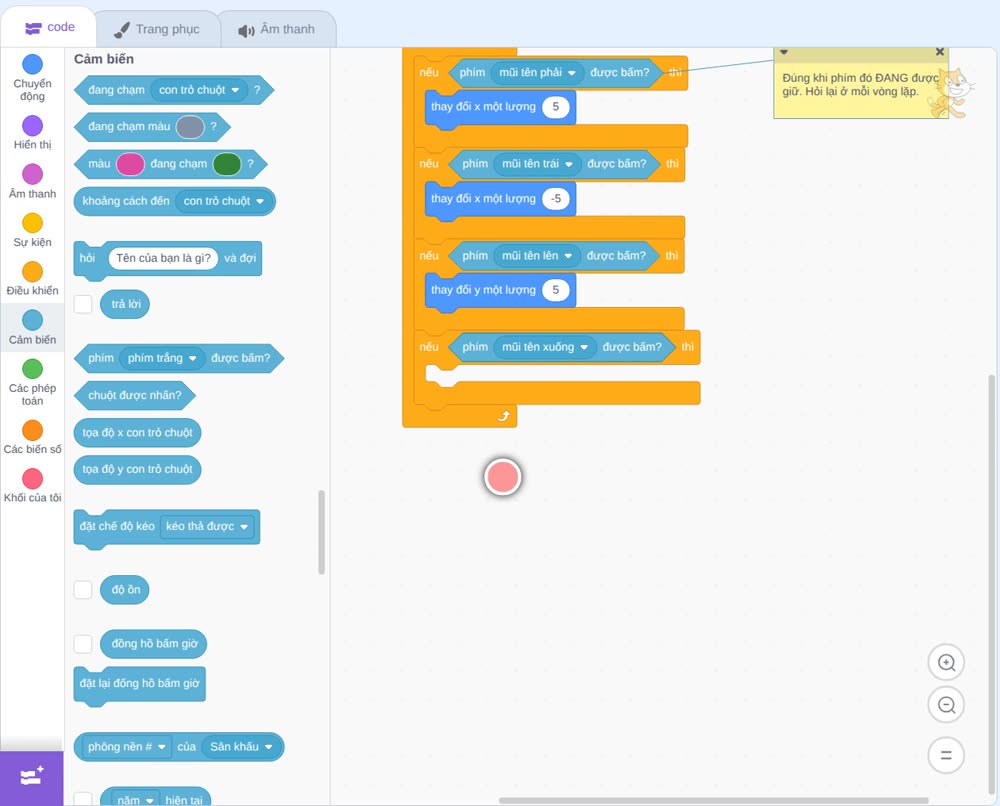
Task: Reset workspace zoom to default
Action: point(946,755)
